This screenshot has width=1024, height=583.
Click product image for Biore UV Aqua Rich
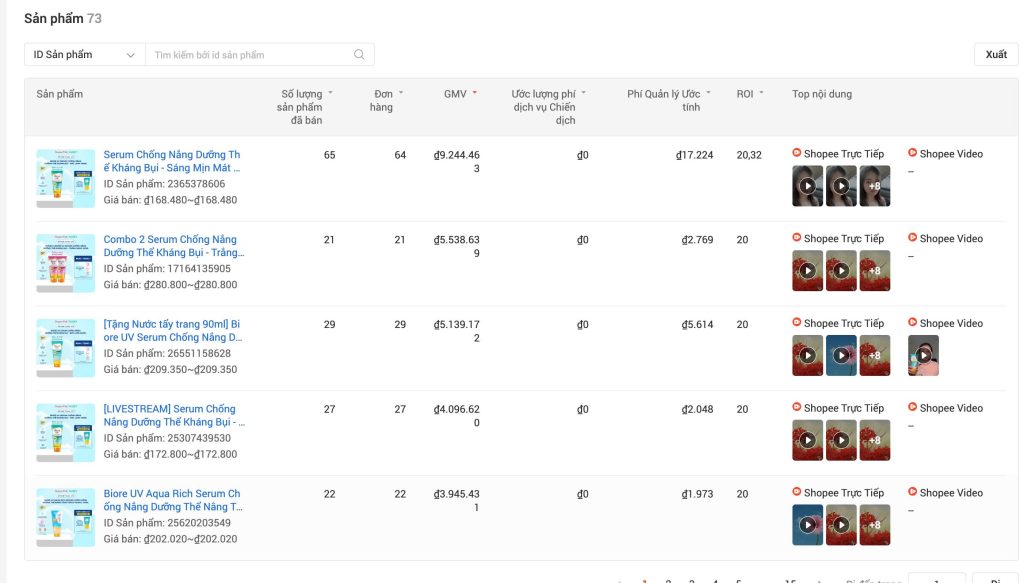(x=65, y=518)
